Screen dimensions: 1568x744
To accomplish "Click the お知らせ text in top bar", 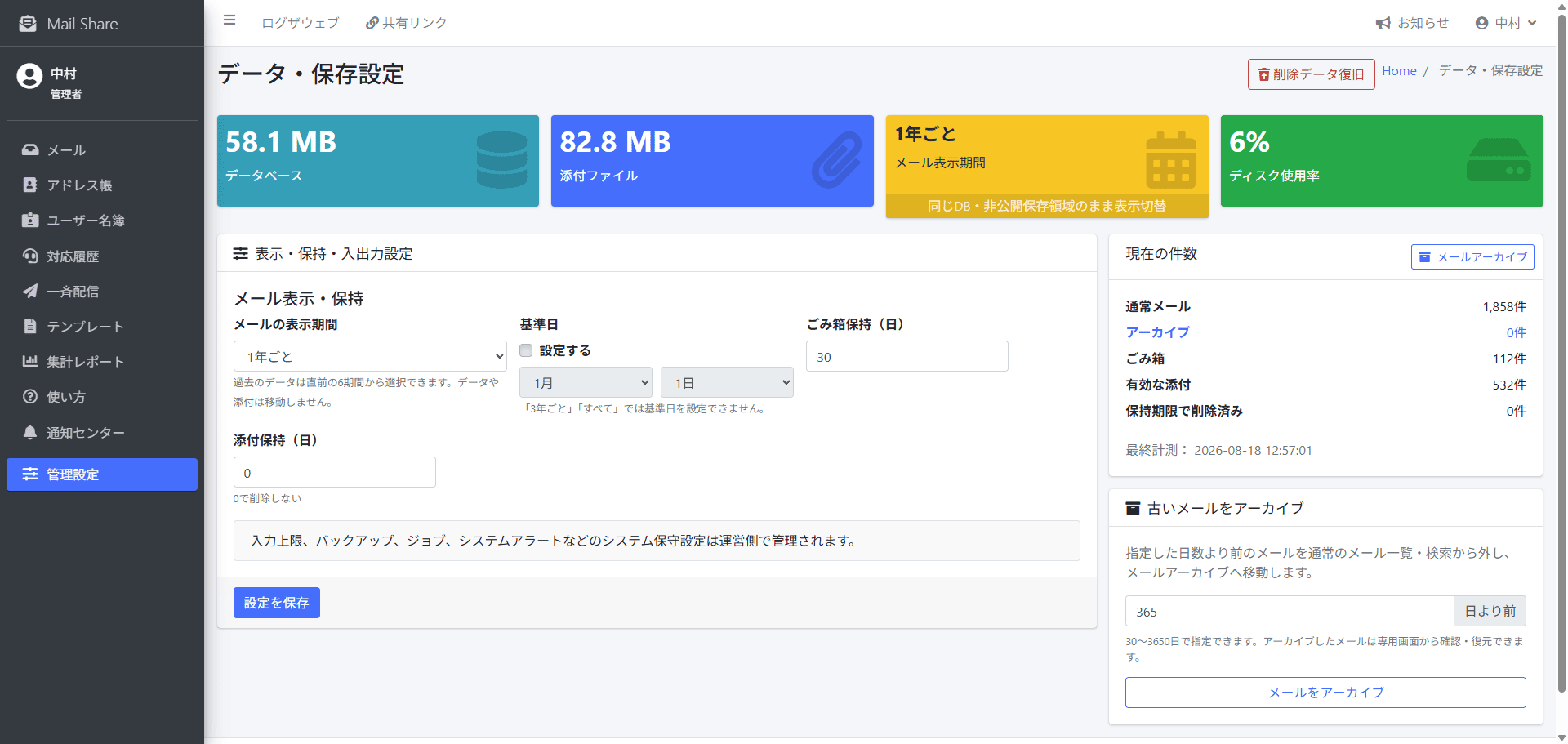I will tap(1423, 23).
